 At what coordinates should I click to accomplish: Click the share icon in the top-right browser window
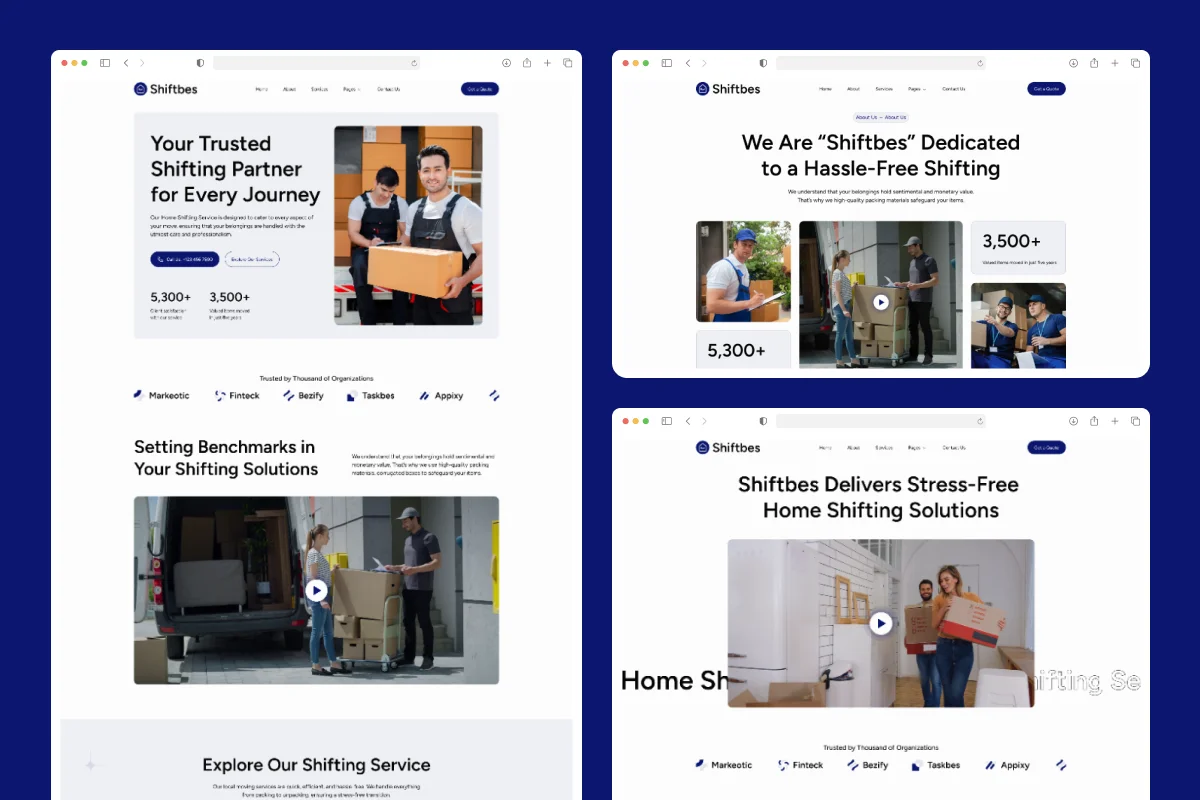(1094, 63)
